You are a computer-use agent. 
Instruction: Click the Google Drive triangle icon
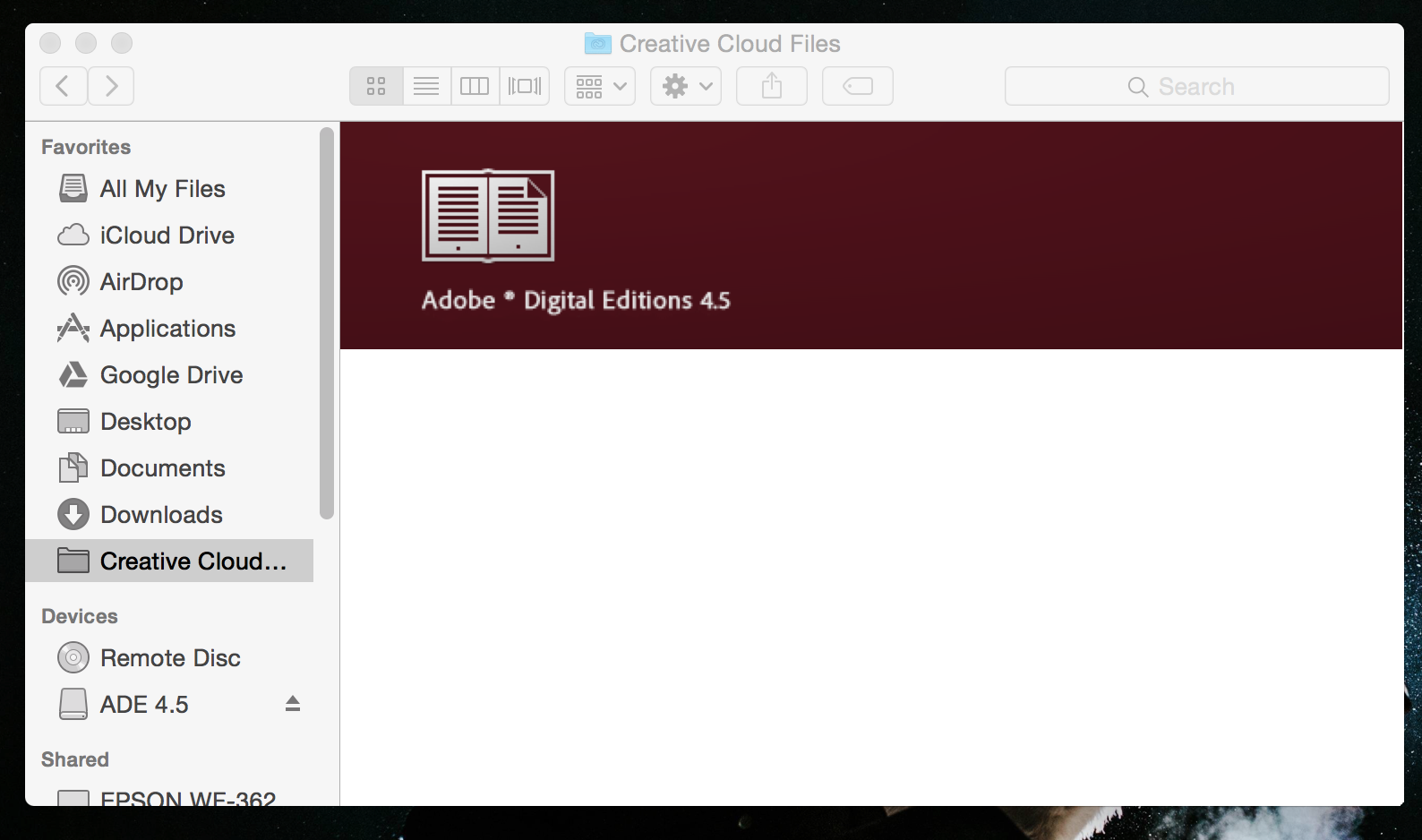73,375
